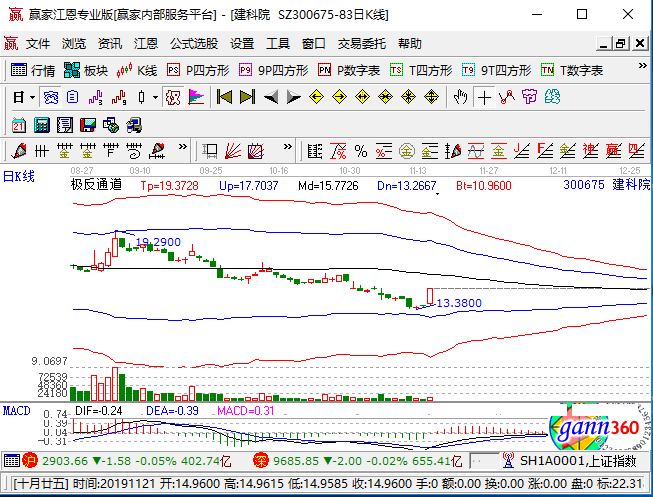Click the yellow diamond right-arrow icon

pos(339,97)
